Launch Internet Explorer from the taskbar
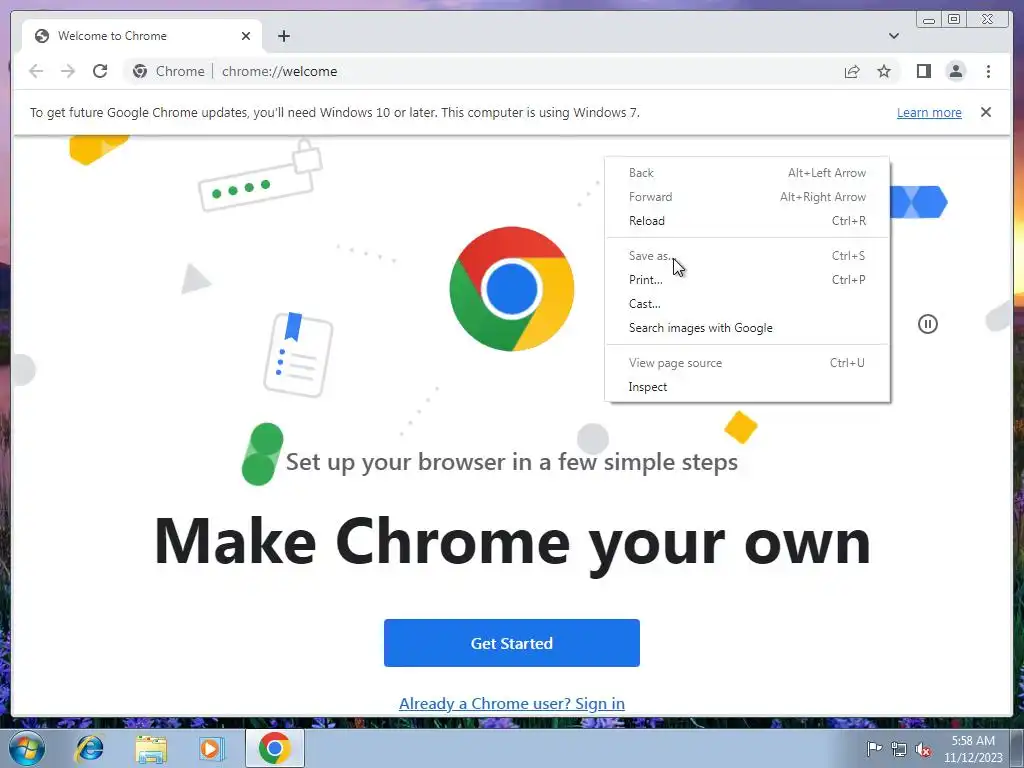 (x=89, y=749)
